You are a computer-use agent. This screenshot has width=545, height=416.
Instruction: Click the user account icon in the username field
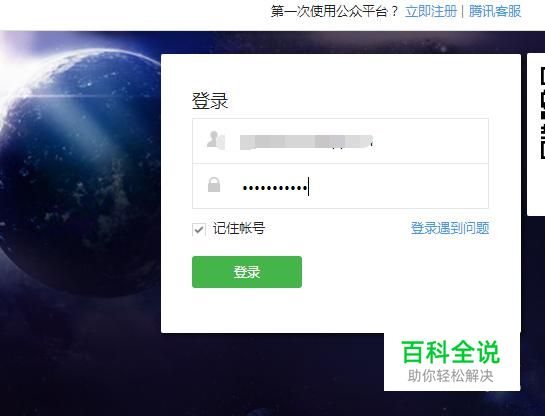tap(216, 140)
